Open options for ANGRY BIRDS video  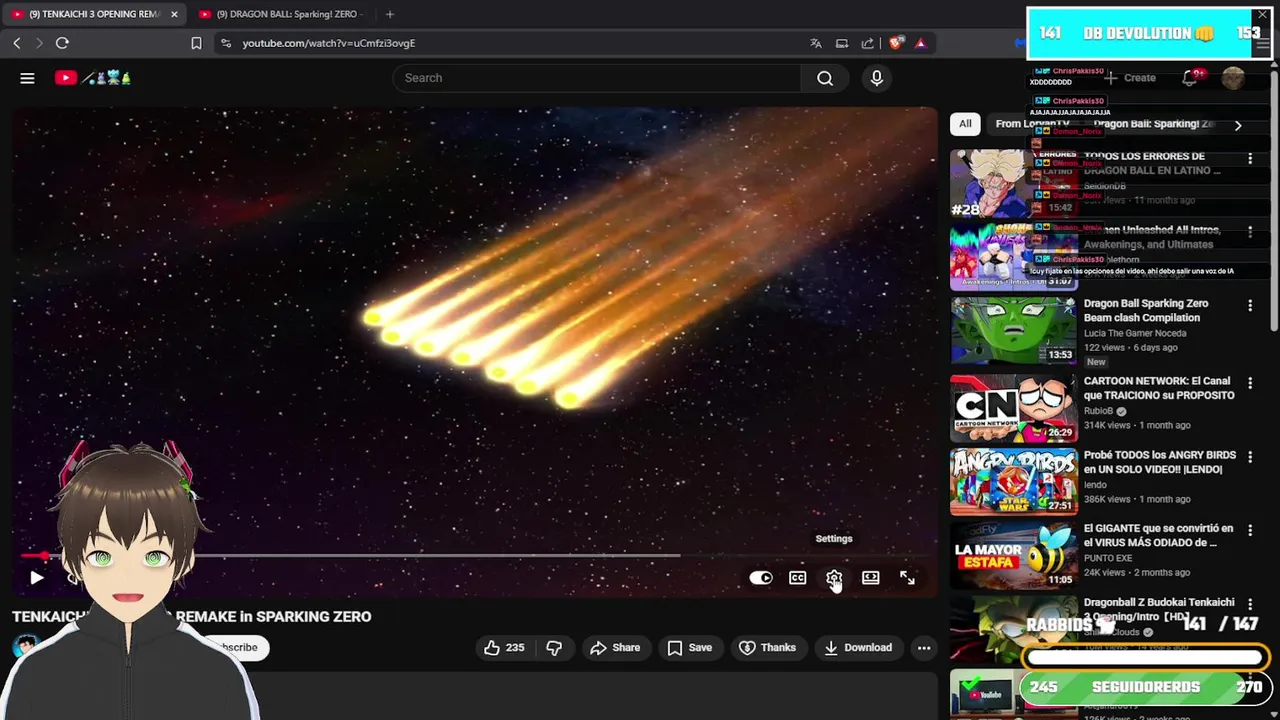click(1250, 457)
